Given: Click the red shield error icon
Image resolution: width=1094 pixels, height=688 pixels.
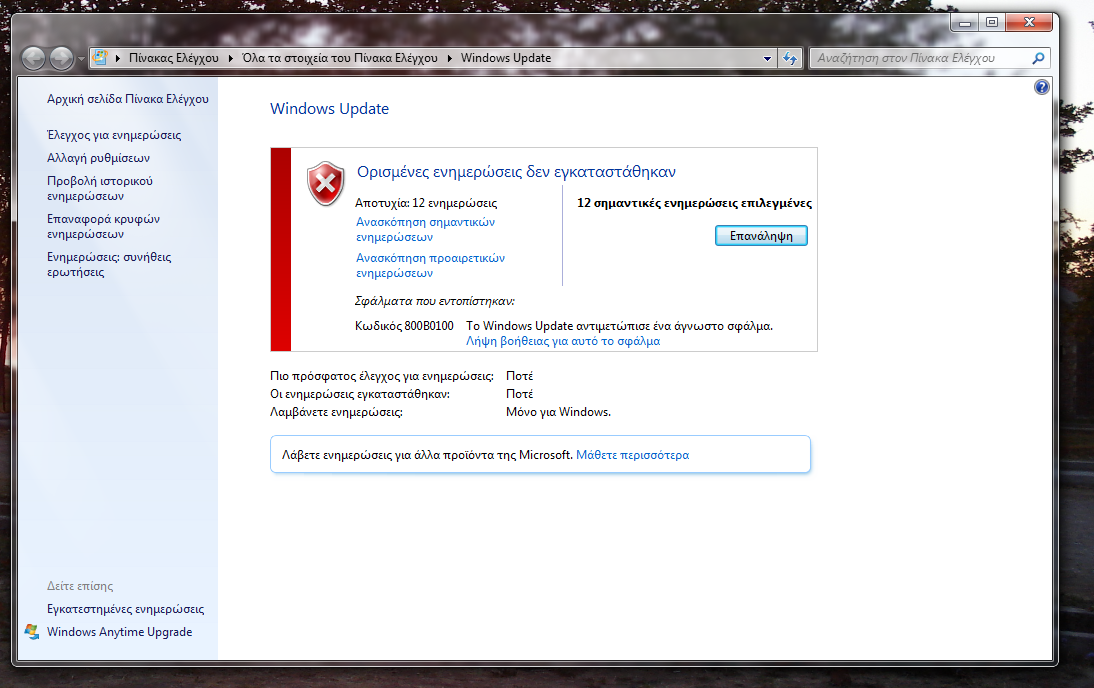Looking at the screenshot, I should [x=326, y=184].
